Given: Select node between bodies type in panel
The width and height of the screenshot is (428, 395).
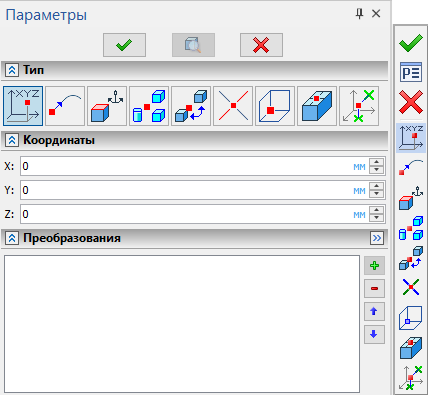Looking at the screenshot, I should coord(149,106).
